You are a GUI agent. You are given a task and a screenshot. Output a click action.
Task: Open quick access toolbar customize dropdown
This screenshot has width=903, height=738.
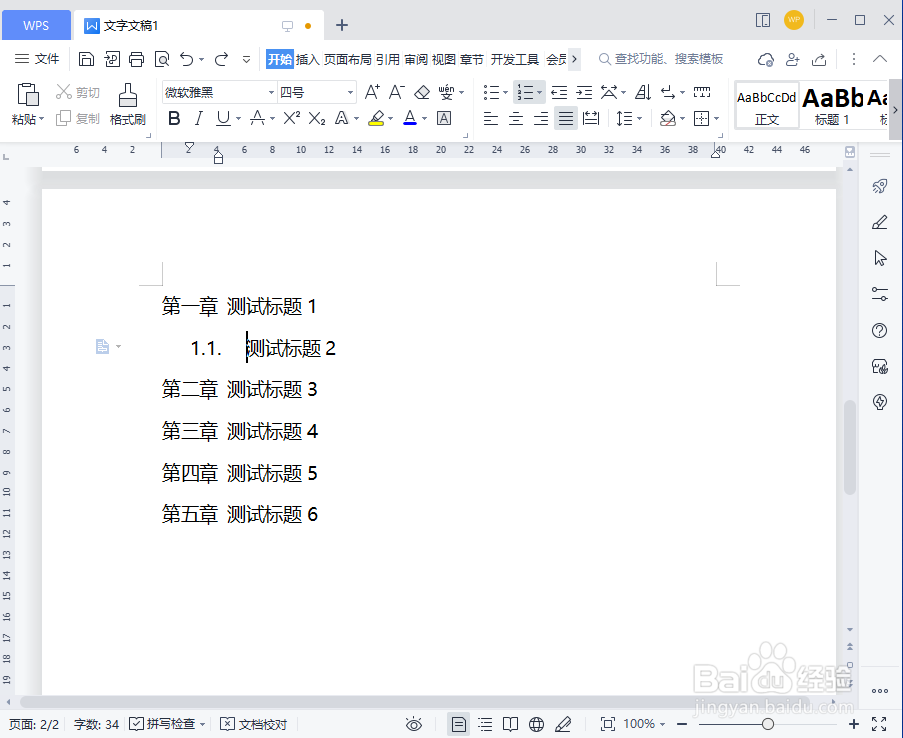tap(246, 59)
